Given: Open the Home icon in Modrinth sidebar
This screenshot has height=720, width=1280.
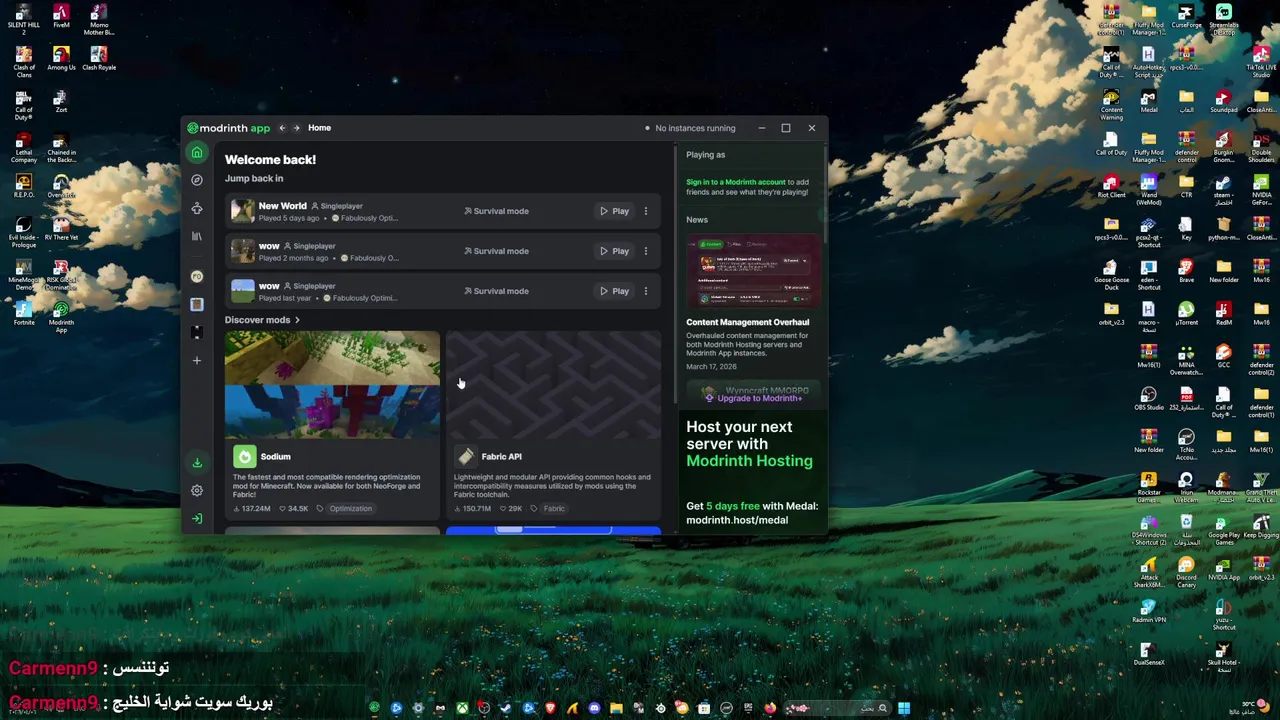Looking at the screenshot, I should point(197,153).
